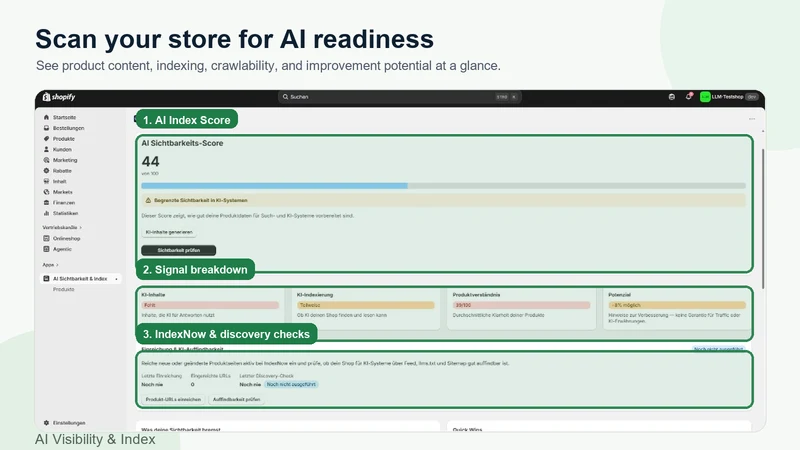Click the page vertical scrollbar
Screen dimensions: 800x450
(763, 219)
